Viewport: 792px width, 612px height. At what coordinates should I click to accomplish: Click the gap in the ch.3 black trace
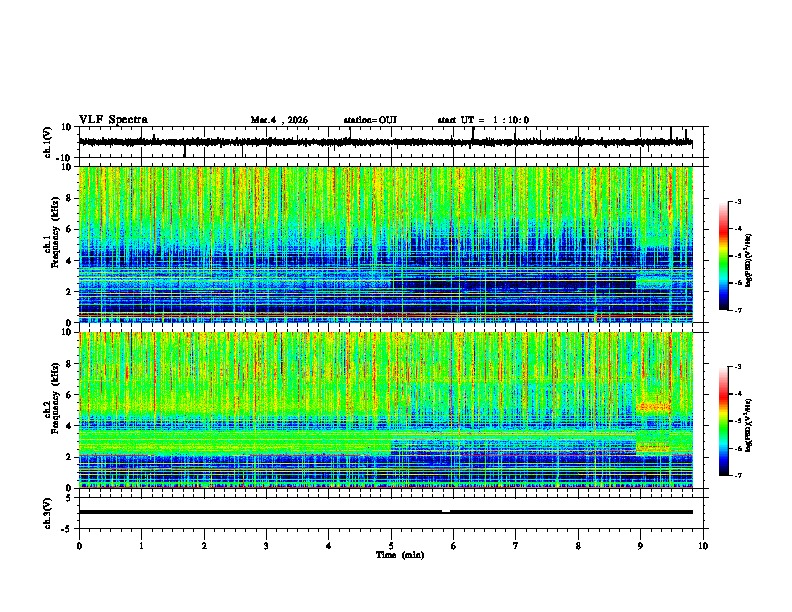[x=446, y=511]
